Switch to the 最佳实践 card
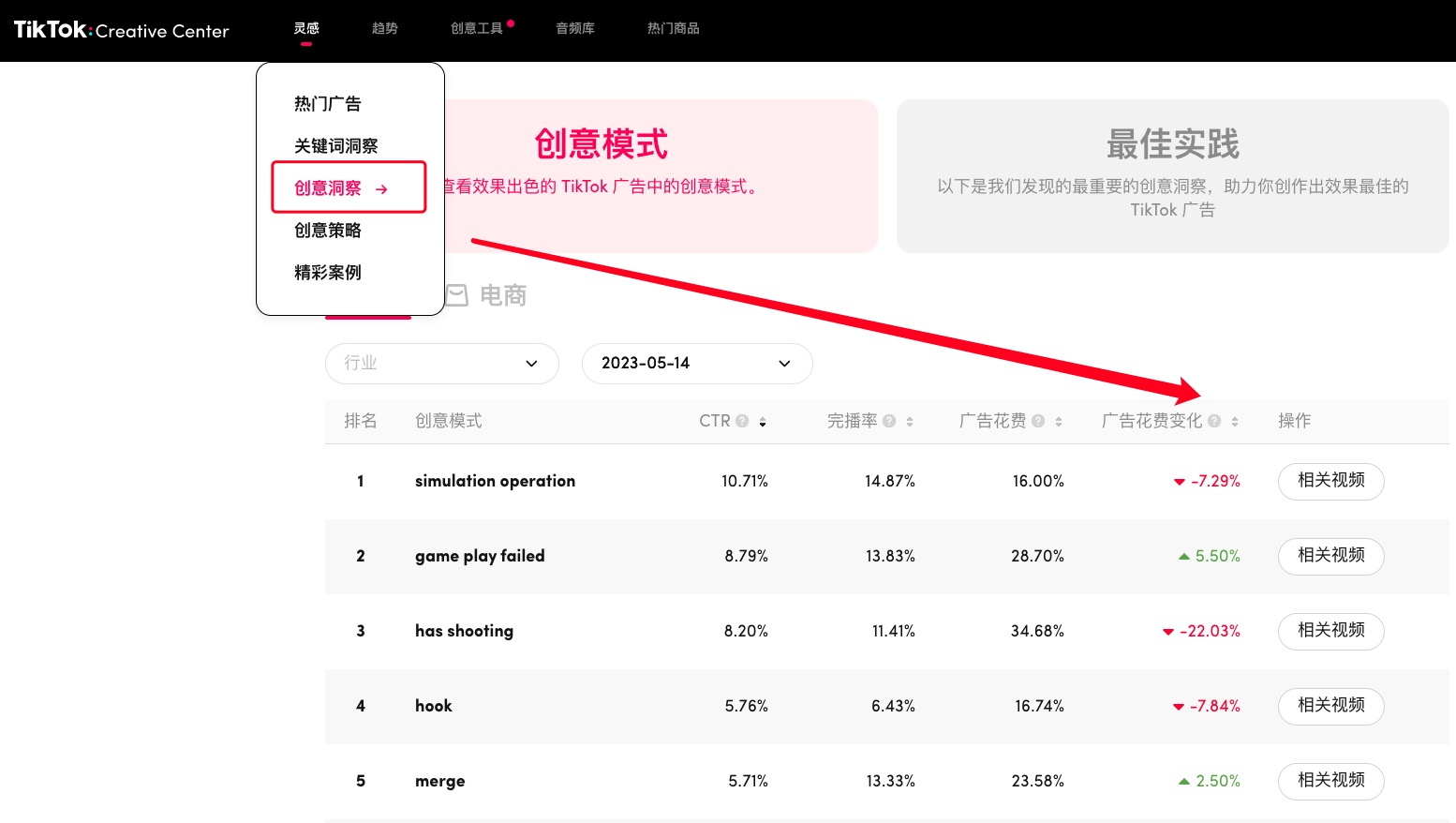The height and width of the screenshot is (823, 1456). [x=1172, y=175]
